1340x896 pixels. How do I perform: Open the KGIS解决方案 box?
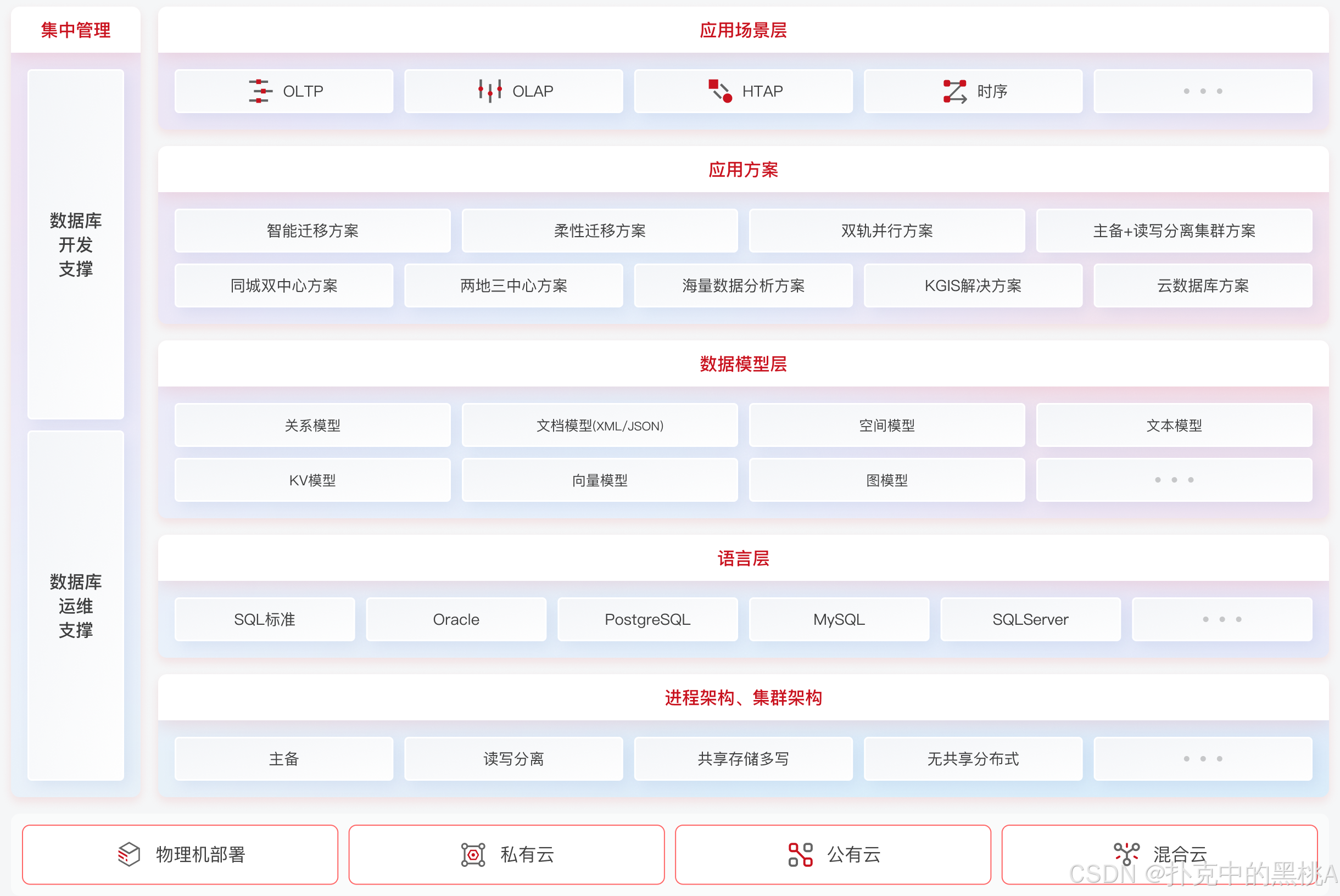tap(973, 285)
